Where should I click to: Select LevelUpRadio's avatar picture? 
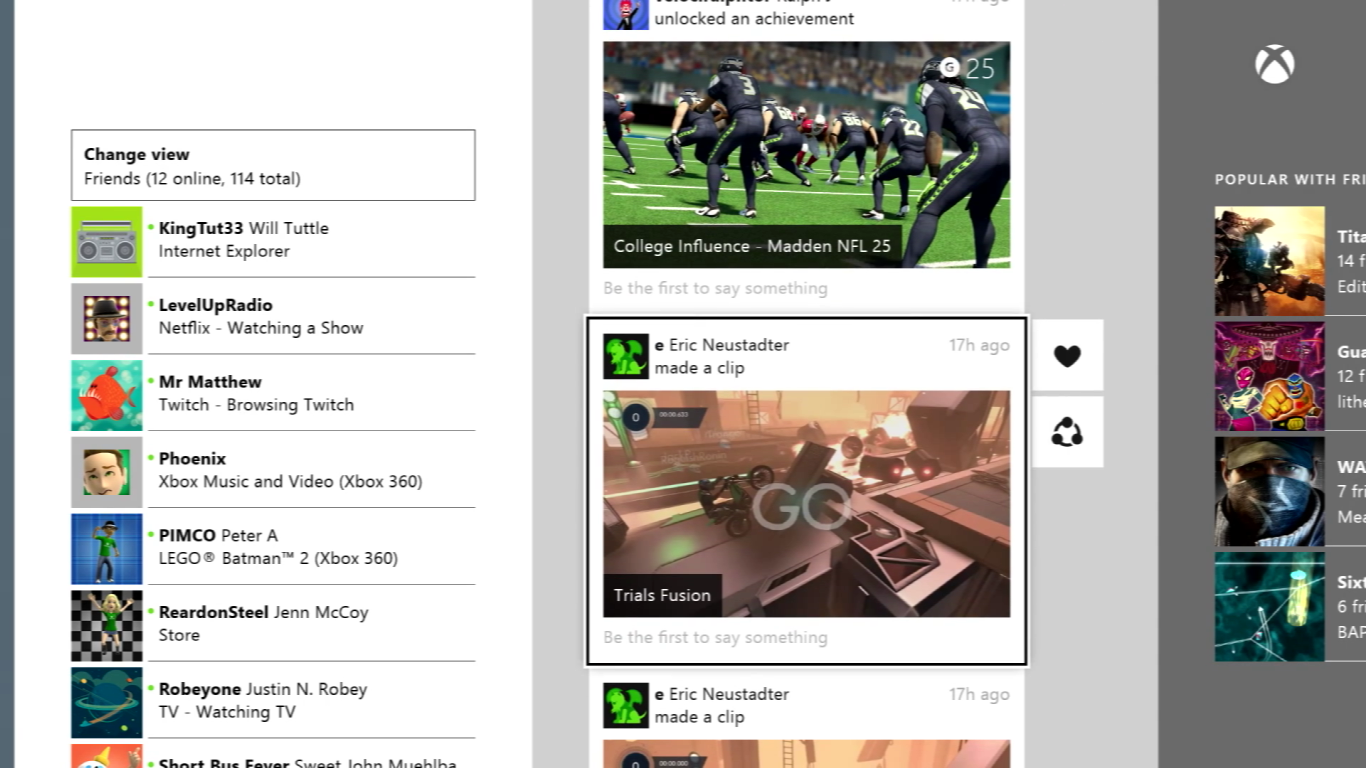pyautogui.click(x=107, y=319)
